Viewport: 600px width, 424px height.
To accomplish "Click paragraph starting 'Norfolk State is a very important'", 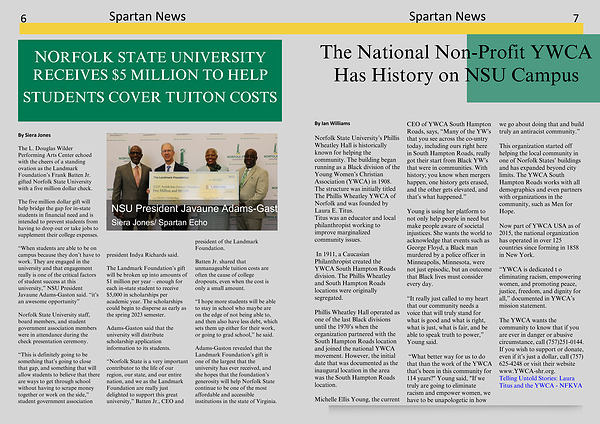I will click(147, 381).
